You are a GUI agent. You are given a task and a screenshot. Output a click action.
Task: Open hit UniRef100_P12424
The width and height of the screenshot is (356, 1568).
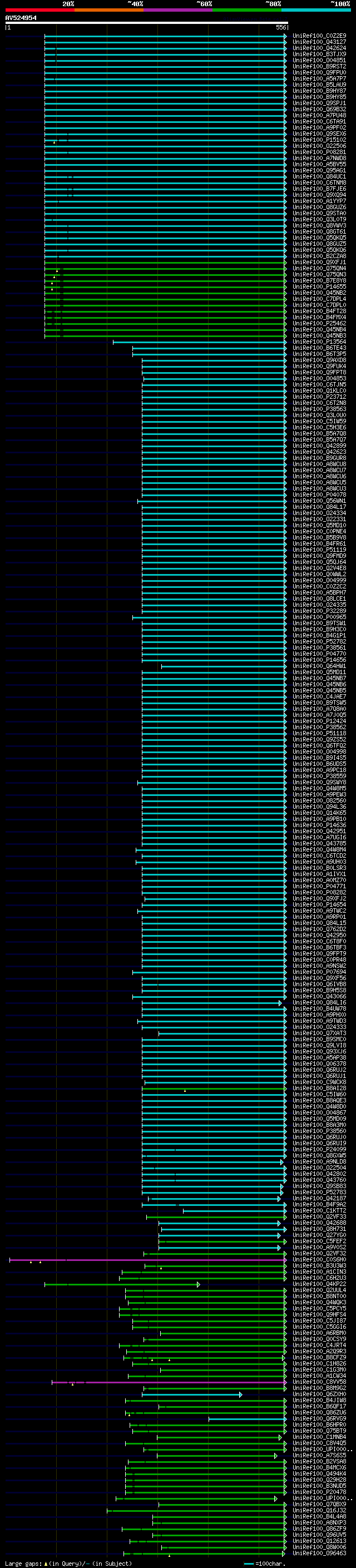pos(319,721)
